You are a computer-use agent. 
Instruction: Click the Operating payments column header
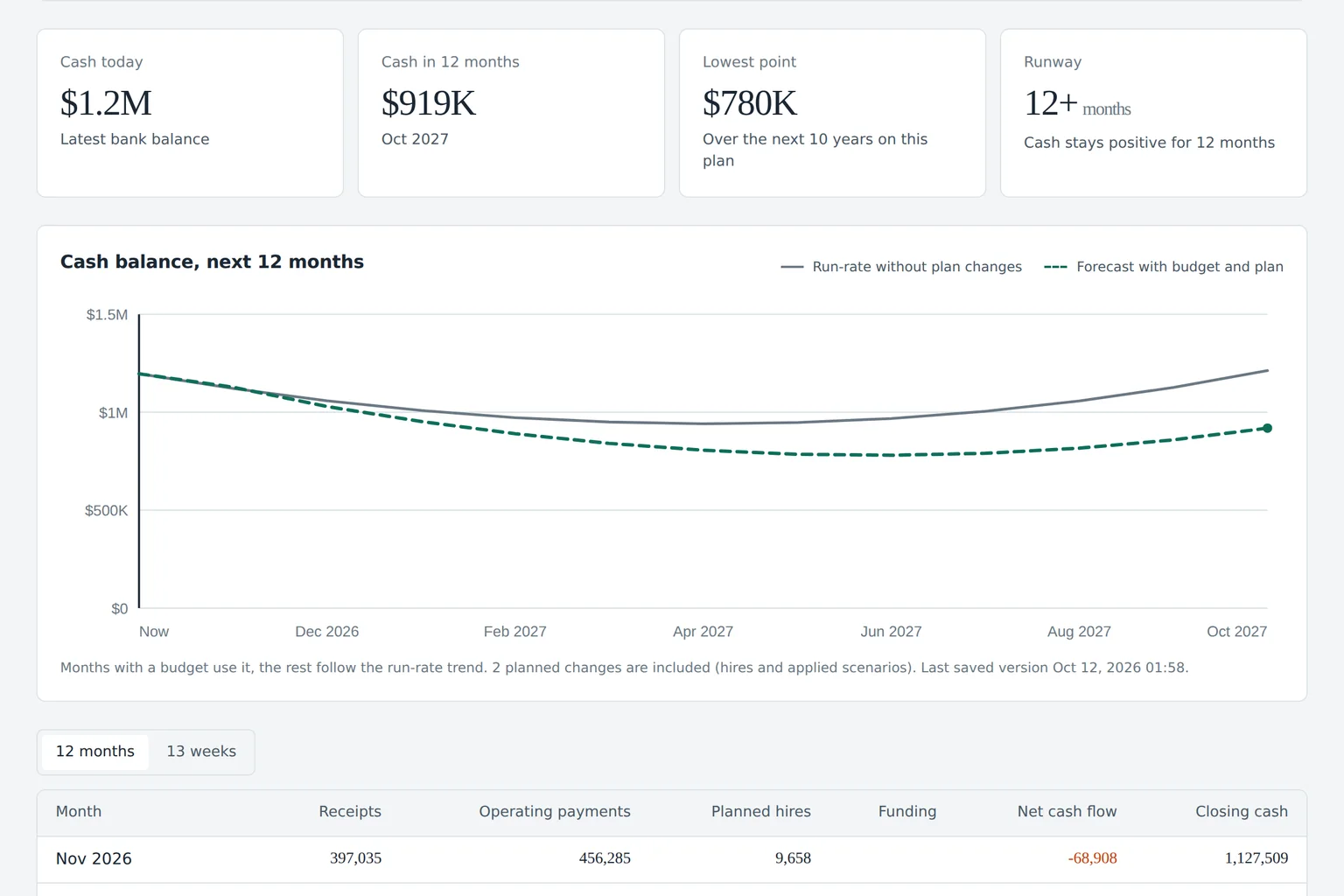click(555, 812)
